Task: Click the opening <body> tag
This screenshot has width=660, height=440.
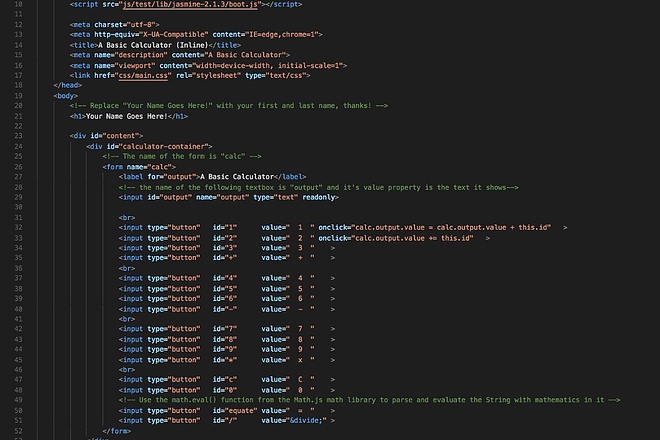Action: coord(66,96)
